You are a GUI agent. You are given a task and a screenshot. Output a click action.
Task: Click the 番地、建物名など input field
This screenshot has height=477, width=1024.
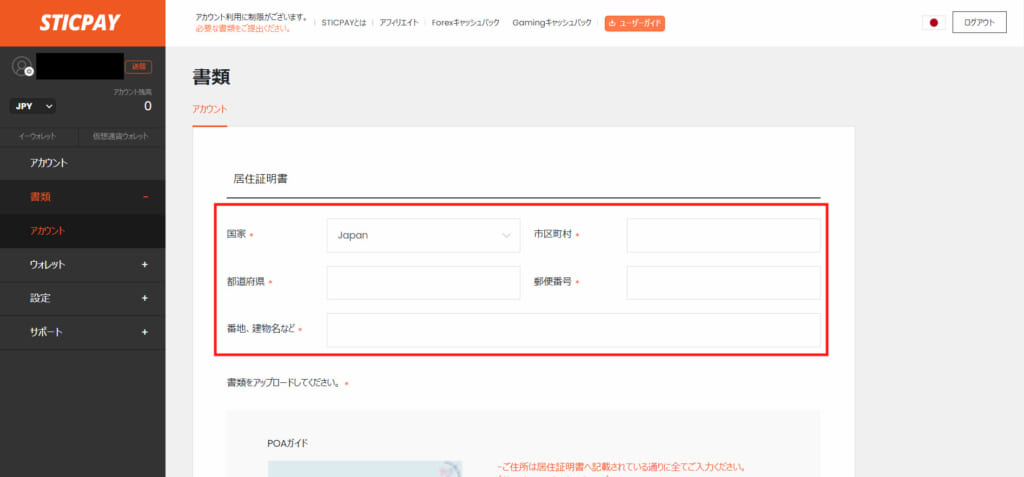pos(573,330)
